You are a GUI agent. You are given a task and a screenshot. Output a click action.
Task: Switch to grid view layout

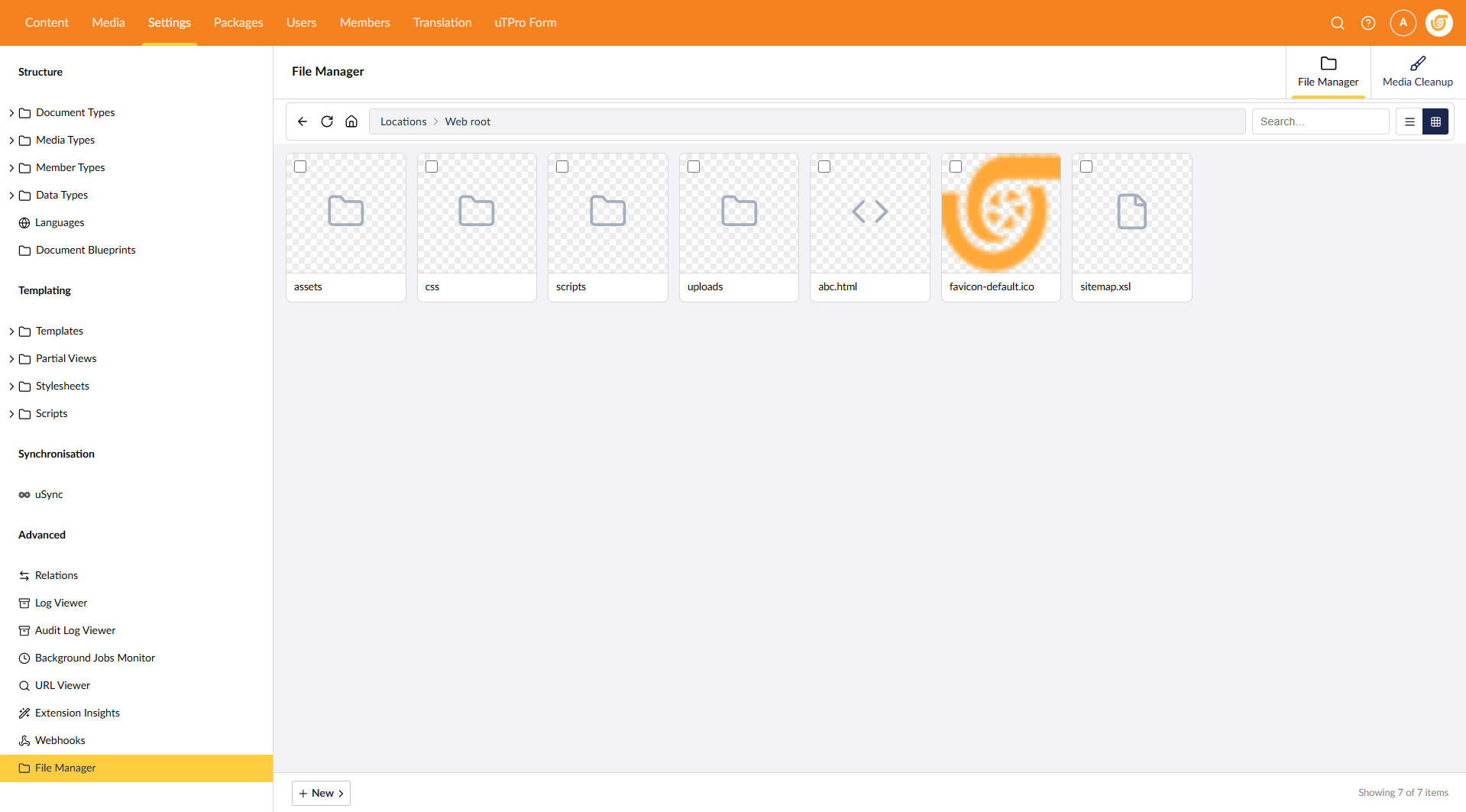point(1435,121)
